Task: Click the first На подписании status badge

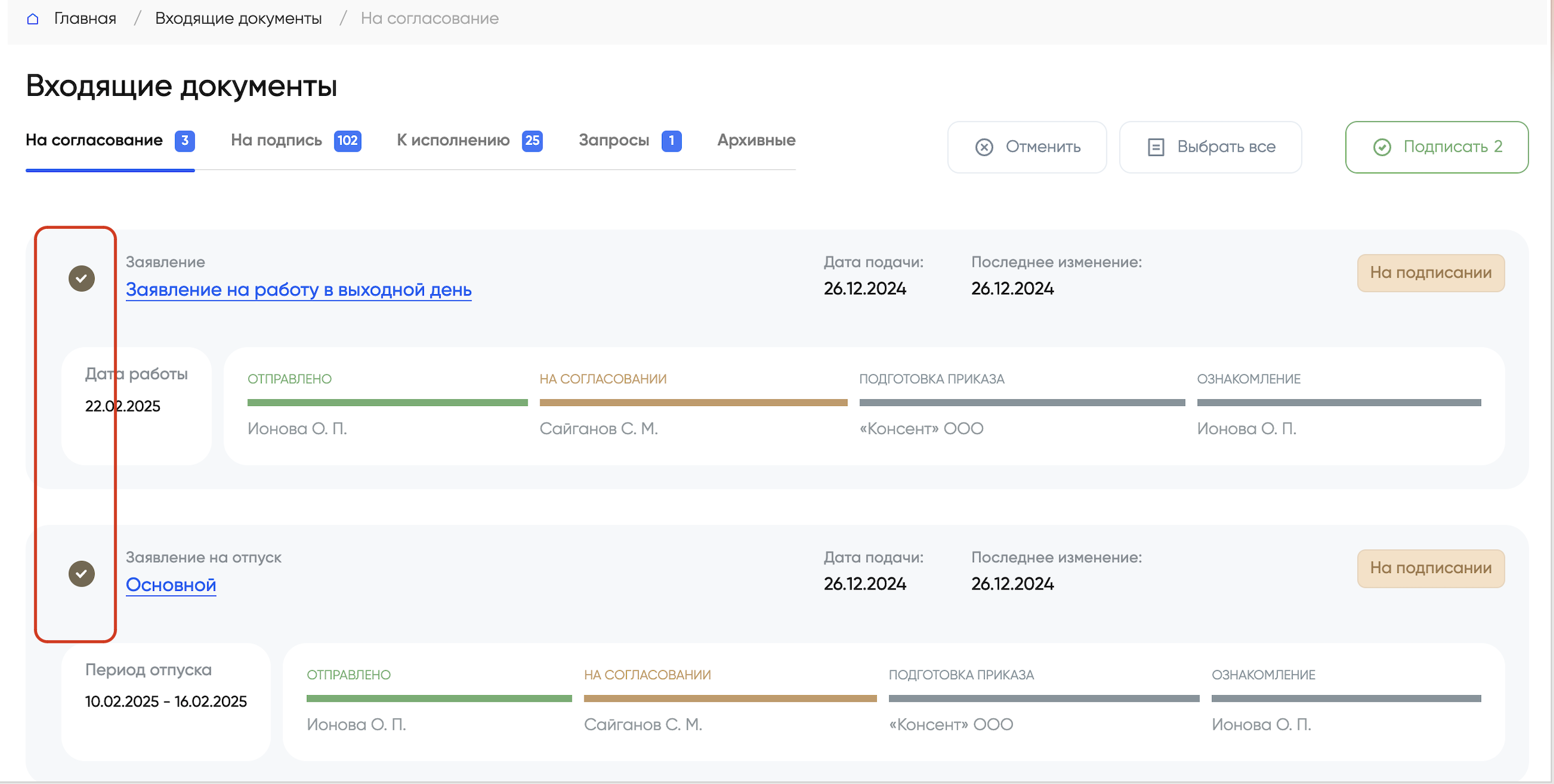Action: click(x=1430, y=273)
